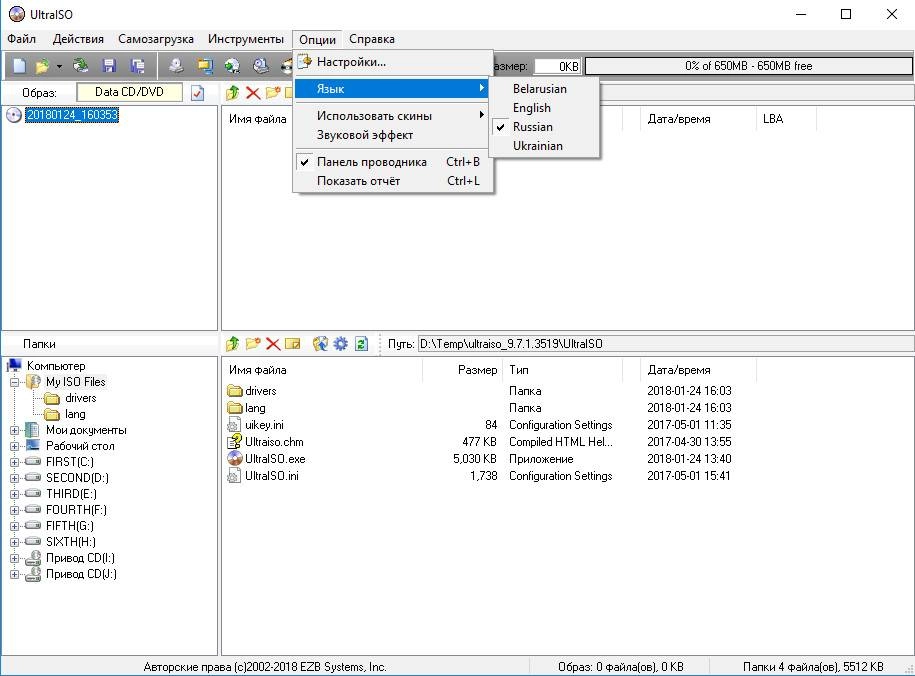Expand the THIRD(E:) drive node

(x=15, y=494)
